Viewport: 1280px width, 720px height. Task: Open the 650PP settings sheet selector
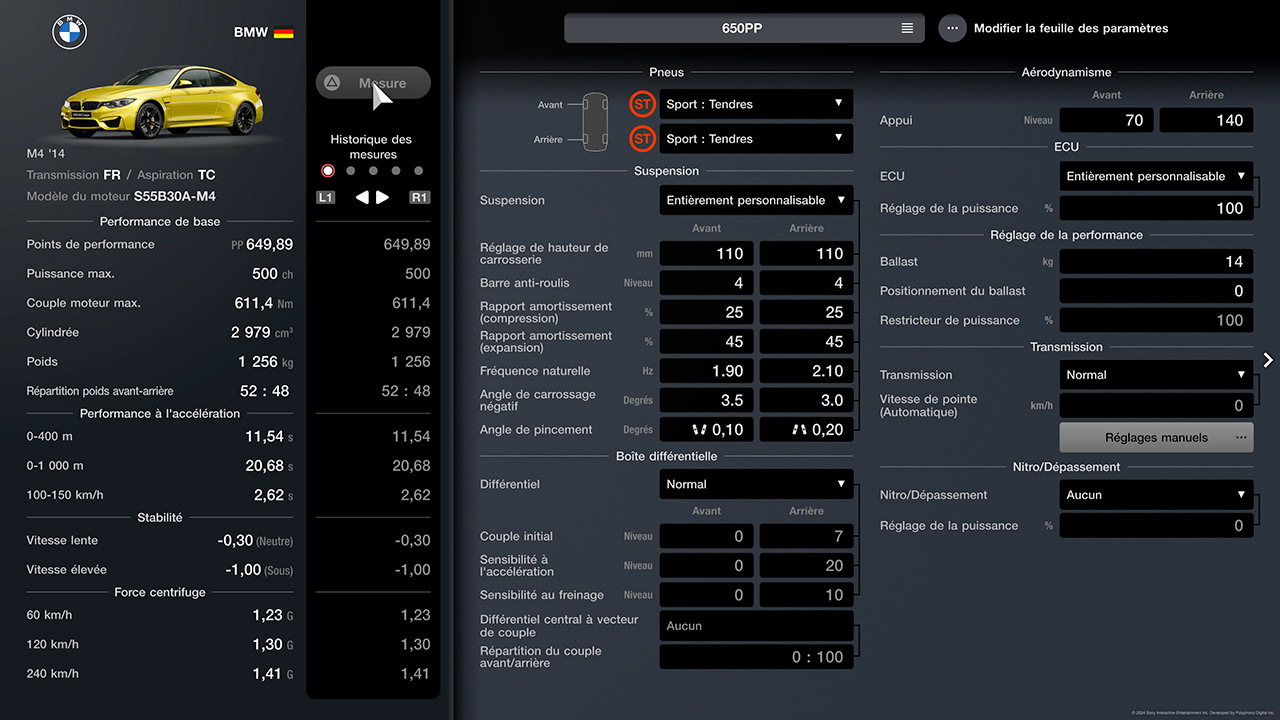click(744, 28)
